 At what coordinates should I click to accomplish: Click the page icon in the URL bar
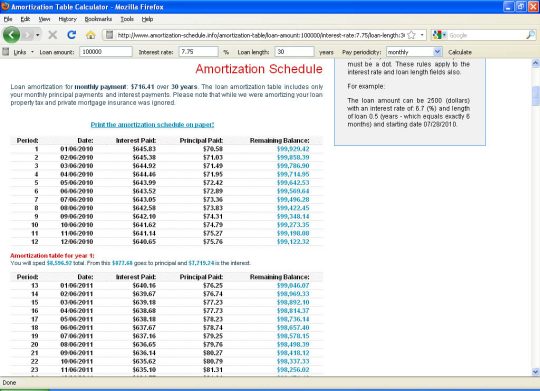tap(110, 35)
